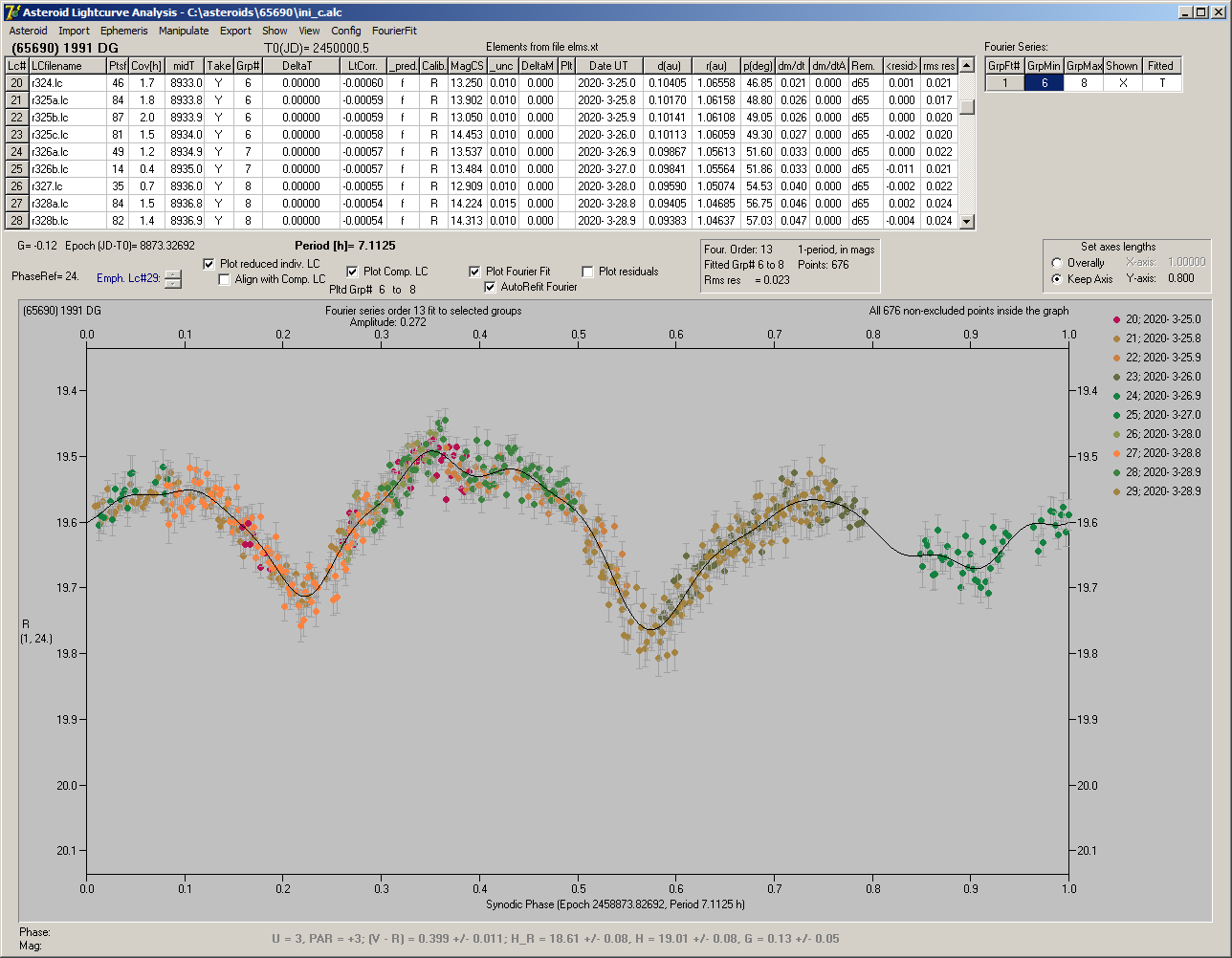The height and width of the screenshot is (958, 1232).
Task: Open the Asteroid menu
Action: coord(28,31)
